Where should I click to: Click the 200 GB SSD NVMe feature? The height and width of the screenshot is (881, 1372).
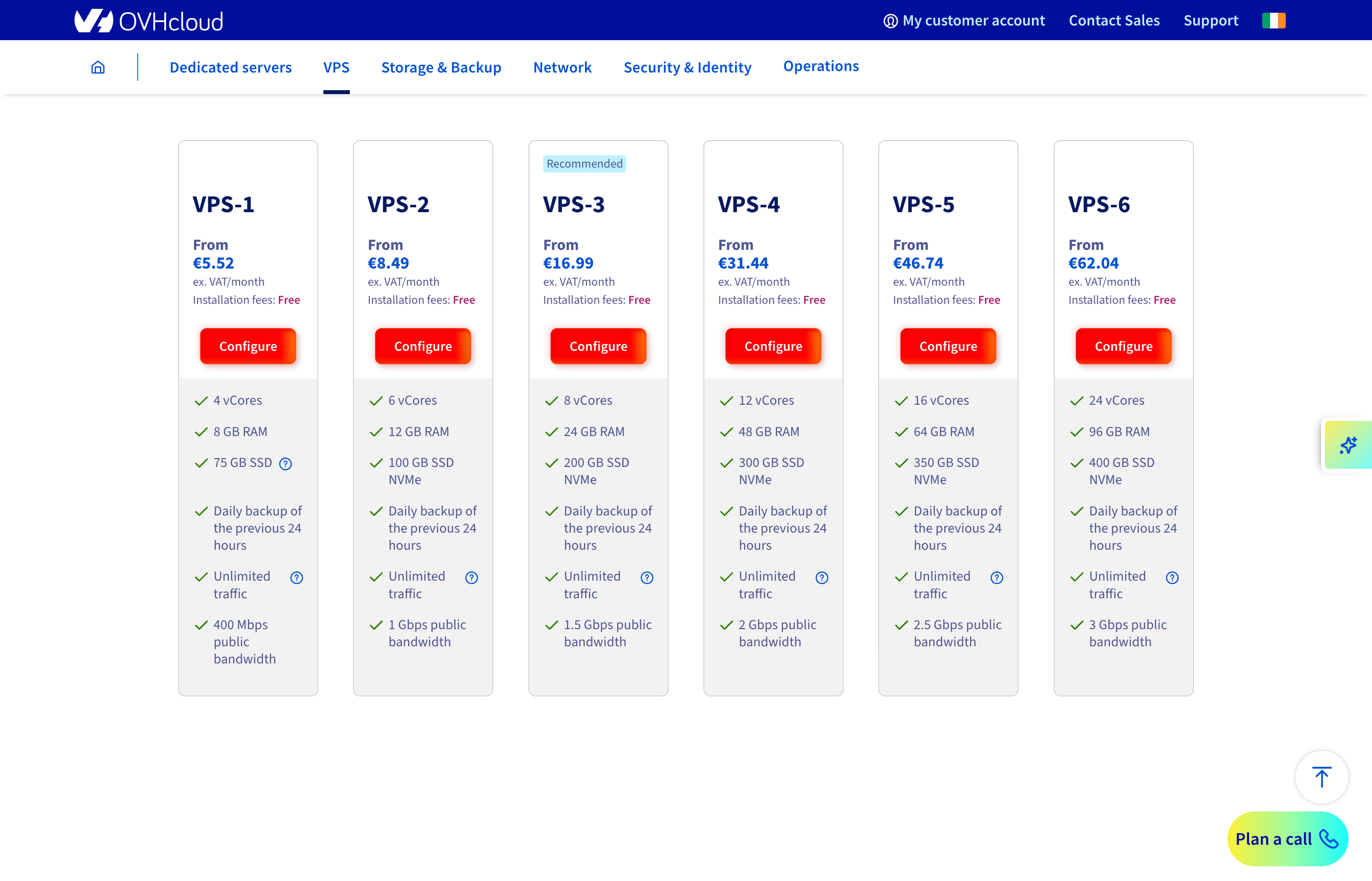(597, 471)
